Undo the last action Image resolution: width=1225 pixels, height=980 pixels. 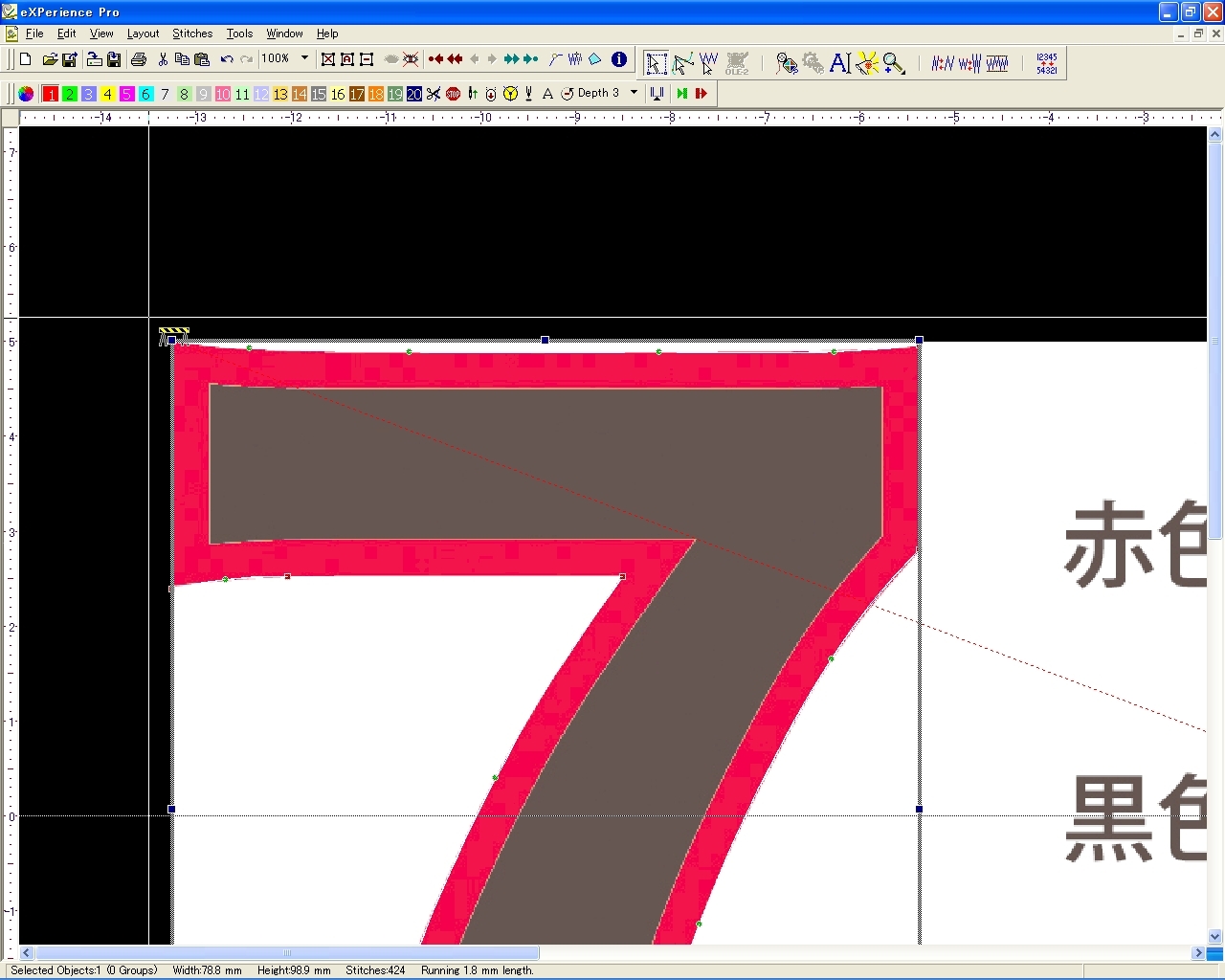pos(227,59)
